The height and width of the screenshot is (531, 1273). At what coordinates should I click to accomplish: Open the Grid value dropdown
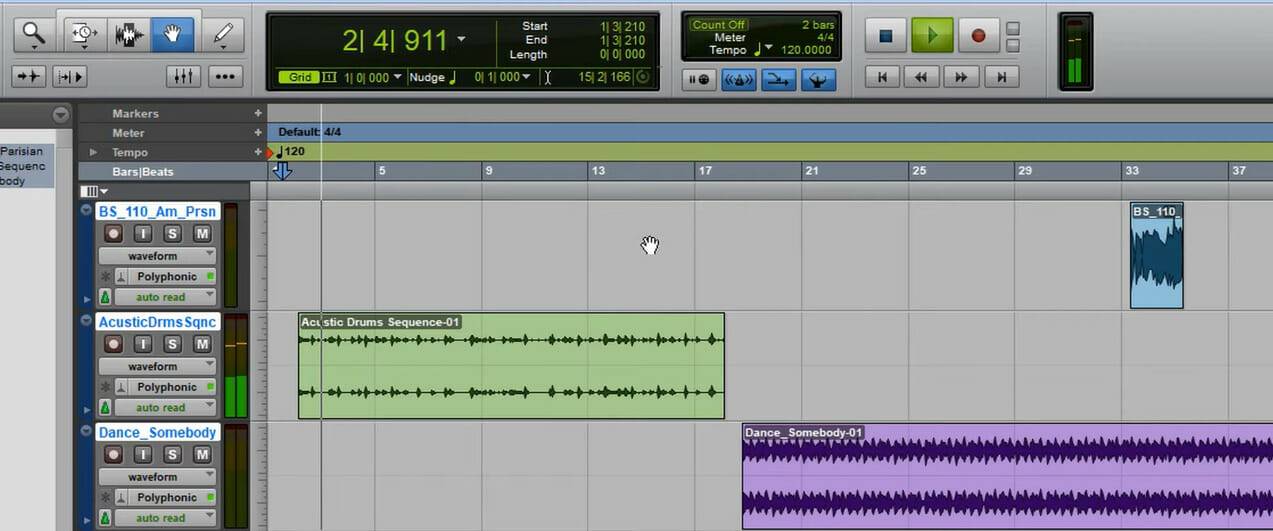397,78
